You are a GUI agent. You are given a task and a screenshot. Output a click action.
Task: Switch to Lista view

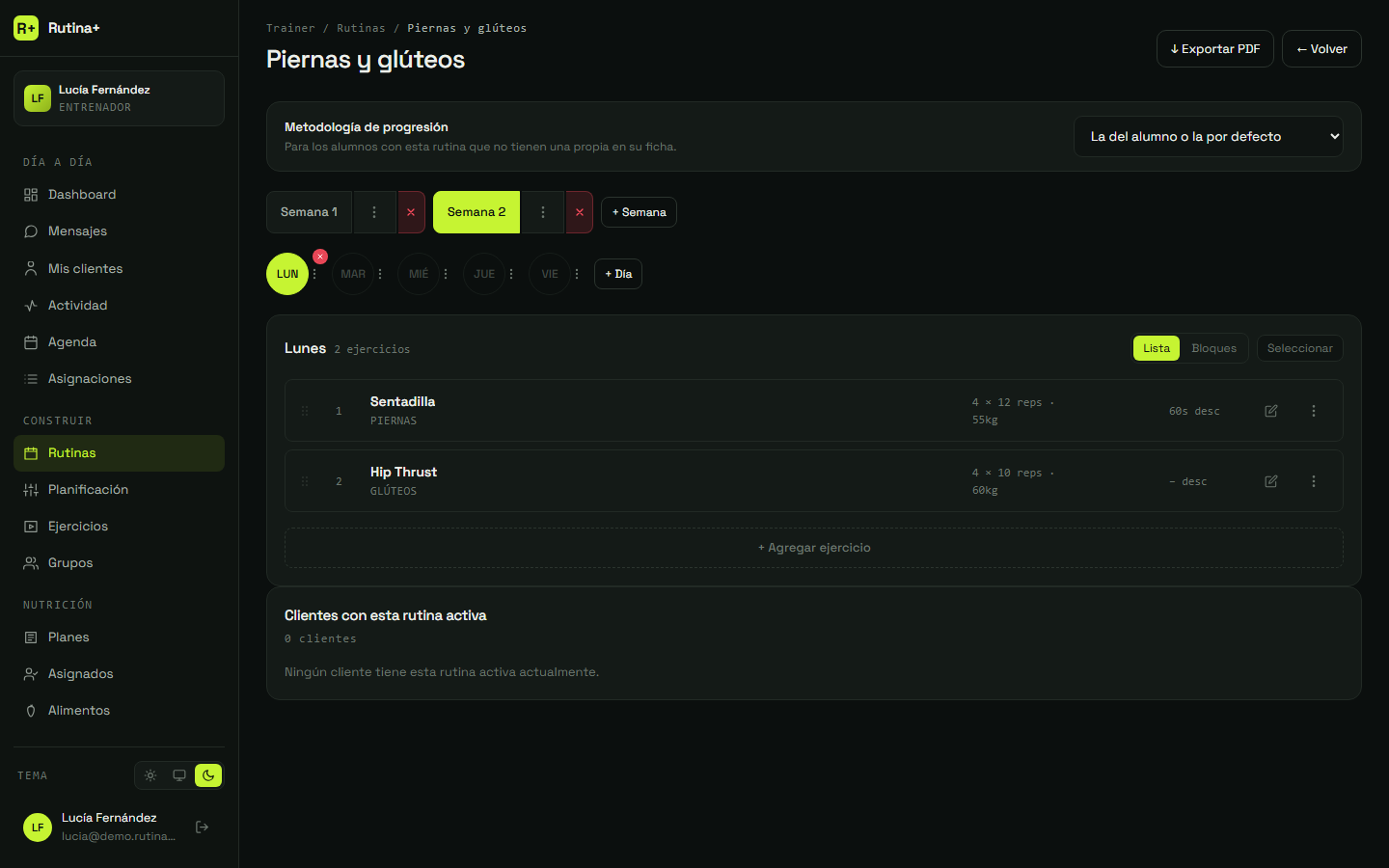[1157, 348]
